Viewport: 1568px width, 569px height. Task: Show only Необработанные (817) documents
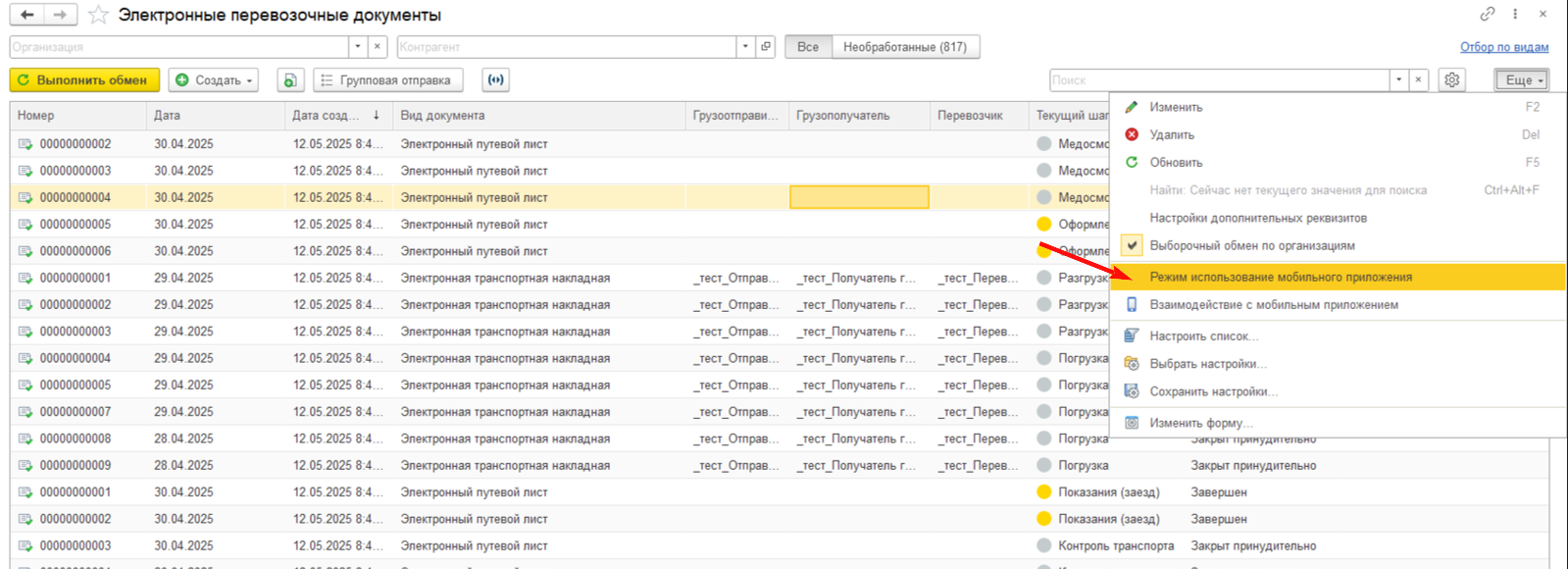[905, 46]
